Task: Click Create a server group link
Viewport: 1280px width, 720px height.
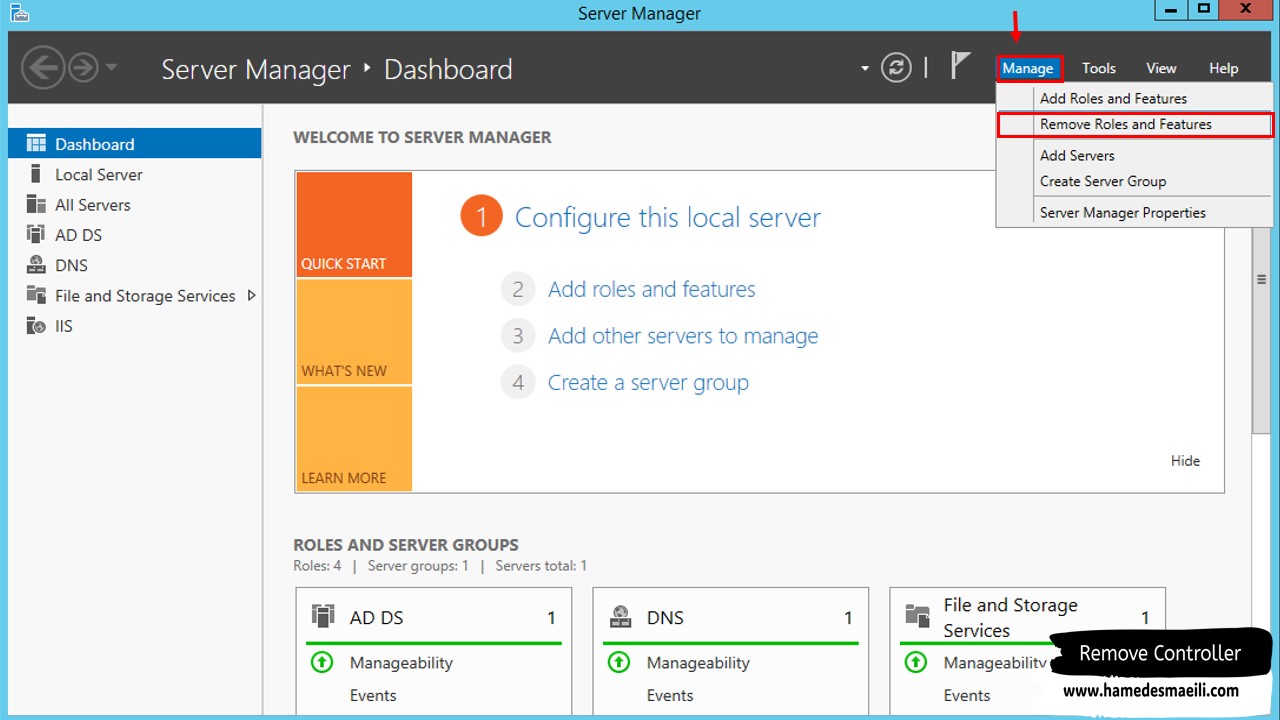Action: click(648, 382)
